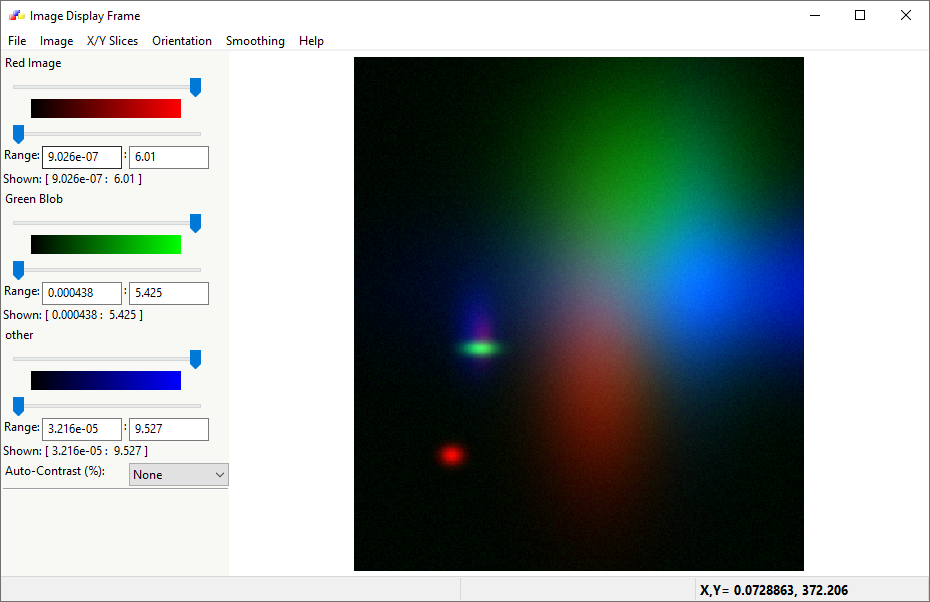Click the Red Image lower slider handle

(18, 133)
